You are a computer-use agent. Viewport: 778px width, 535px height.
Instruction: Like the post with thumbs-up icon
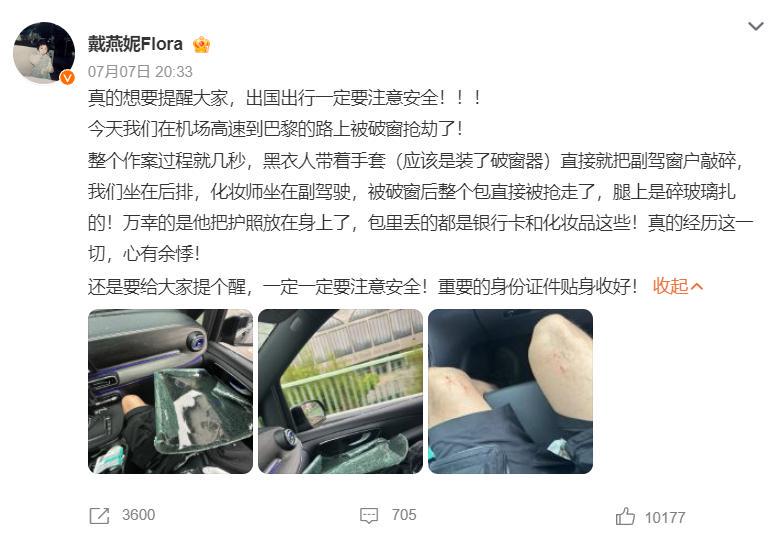coord(625,516)
